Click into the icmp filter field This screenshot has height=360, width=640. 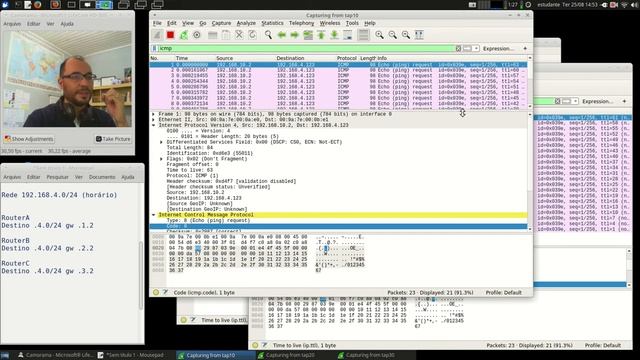tap(306, 49)
